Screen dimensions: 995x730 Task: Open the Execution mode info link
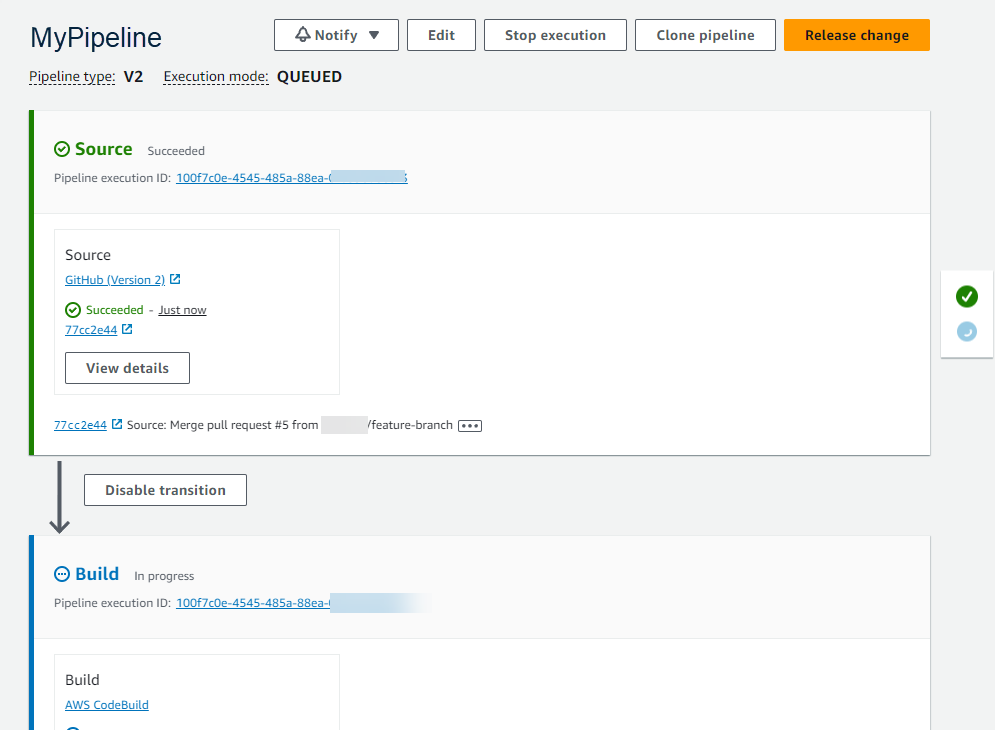tap(216, 75)
